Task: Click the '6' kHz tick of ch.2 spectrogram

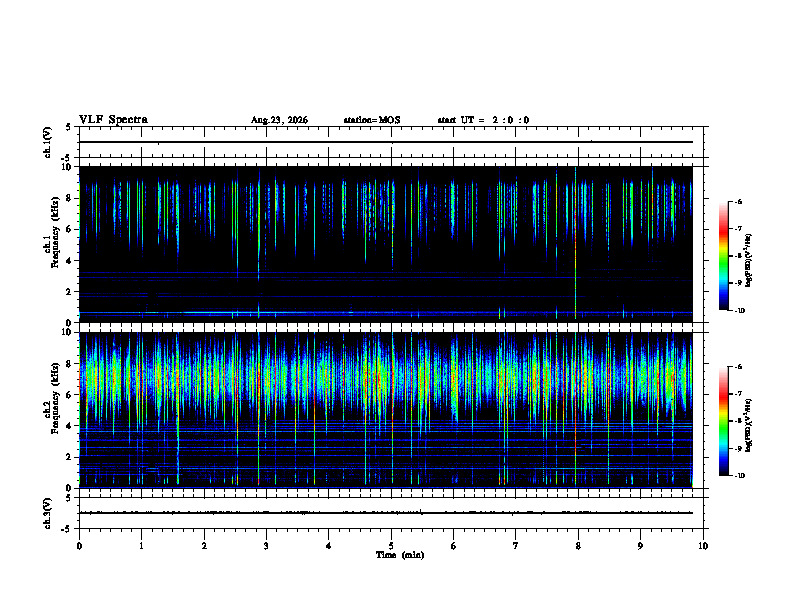Action: coord(70,395)
